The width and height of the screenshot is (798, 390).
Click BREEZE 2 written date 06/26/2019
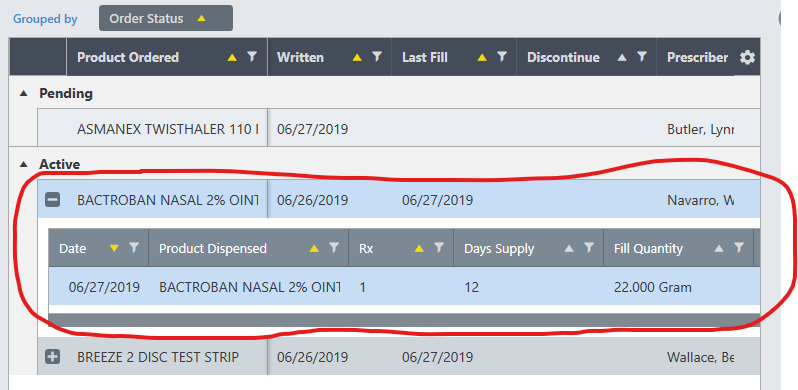pyautogui.click(x=312, y=358)
